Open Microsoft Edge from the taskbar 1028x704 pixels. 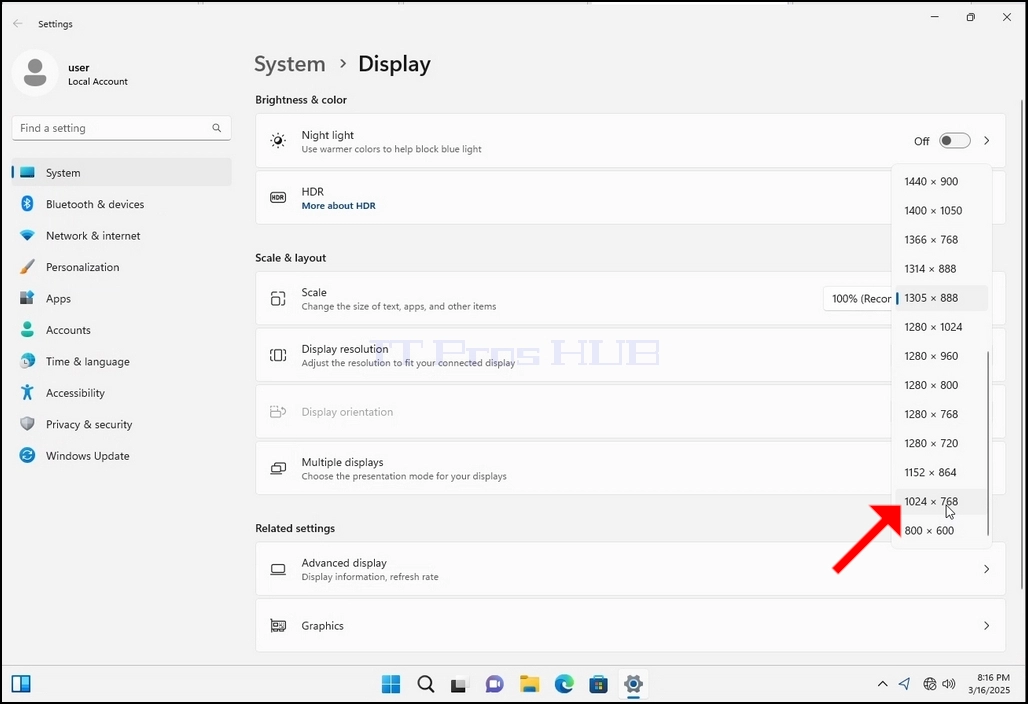(x=564, y=684)
